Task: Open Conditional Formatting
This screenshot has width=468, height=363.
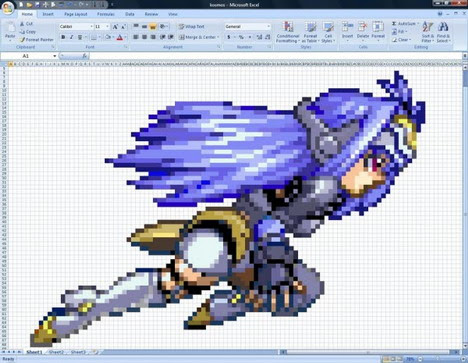Action: click(x=288, y=32)
